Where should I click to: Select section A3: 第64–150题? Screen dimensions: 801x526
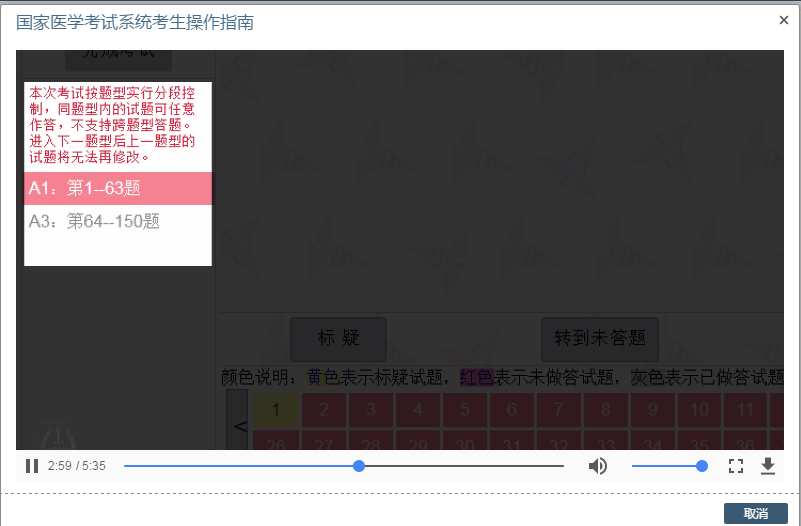point(118,221)
